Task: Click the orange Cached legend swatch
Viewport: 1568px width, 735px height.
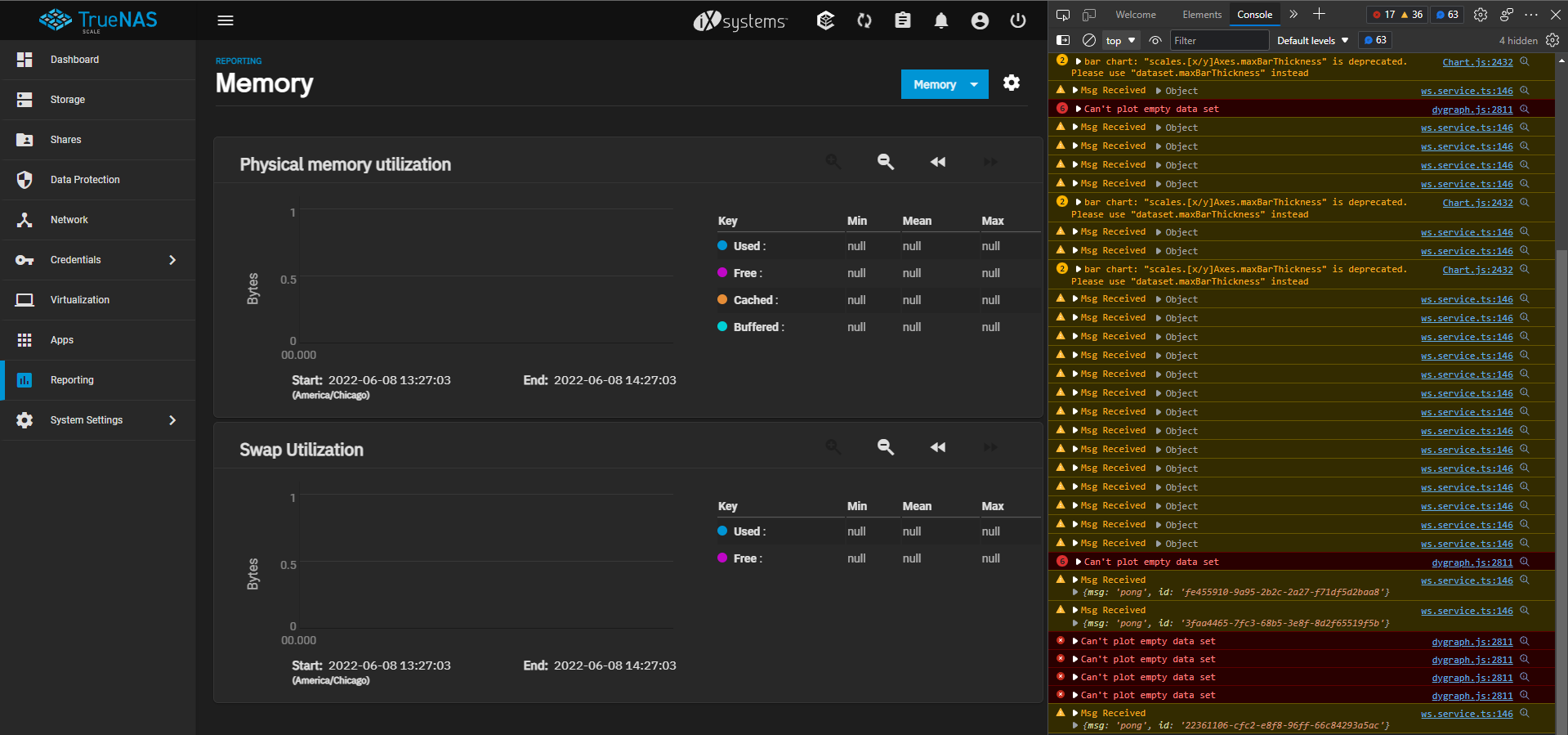Action: click(x=722, y=299)
